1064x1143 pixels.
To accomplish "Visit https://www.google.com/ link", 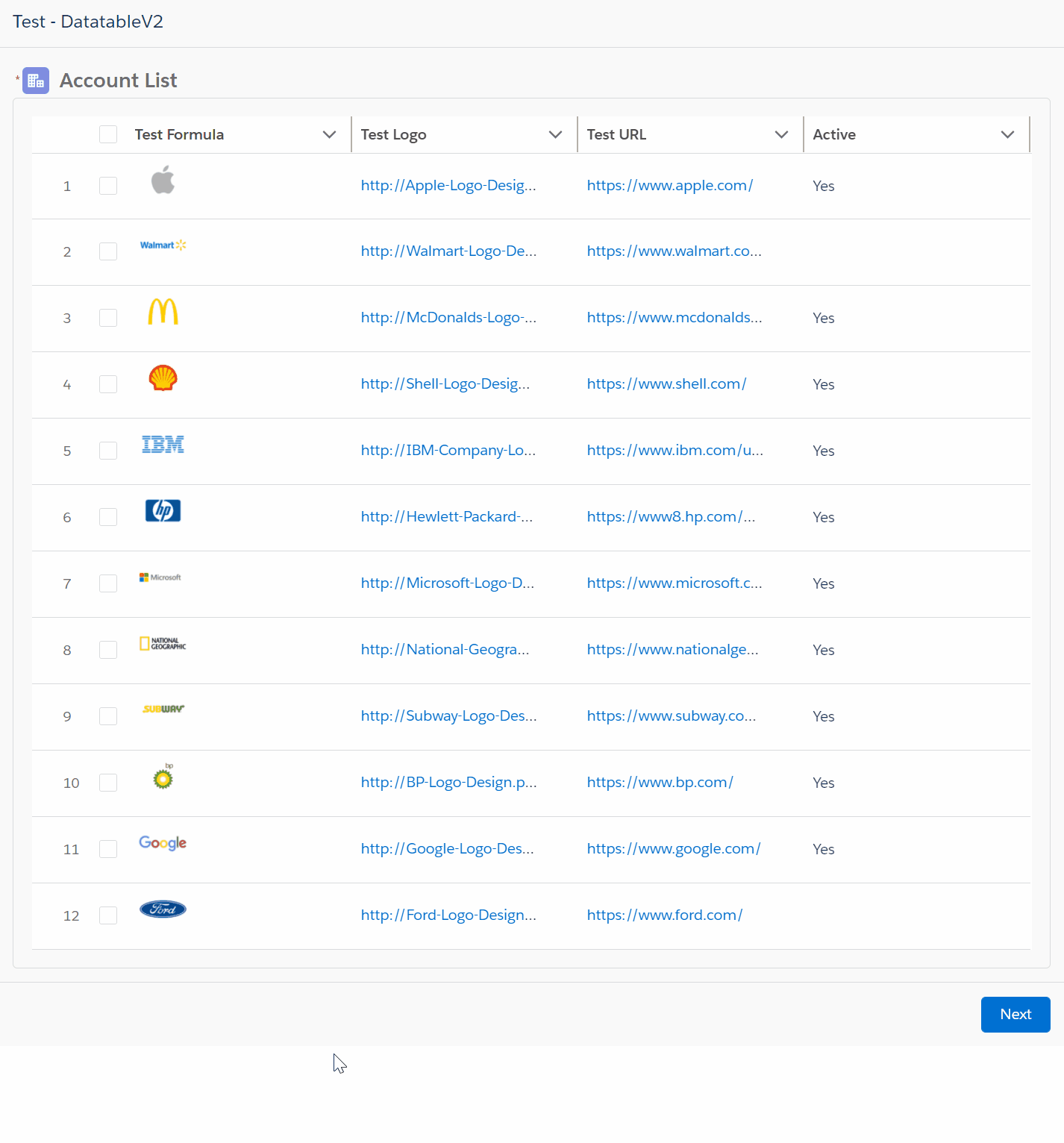I will [674, 849].
